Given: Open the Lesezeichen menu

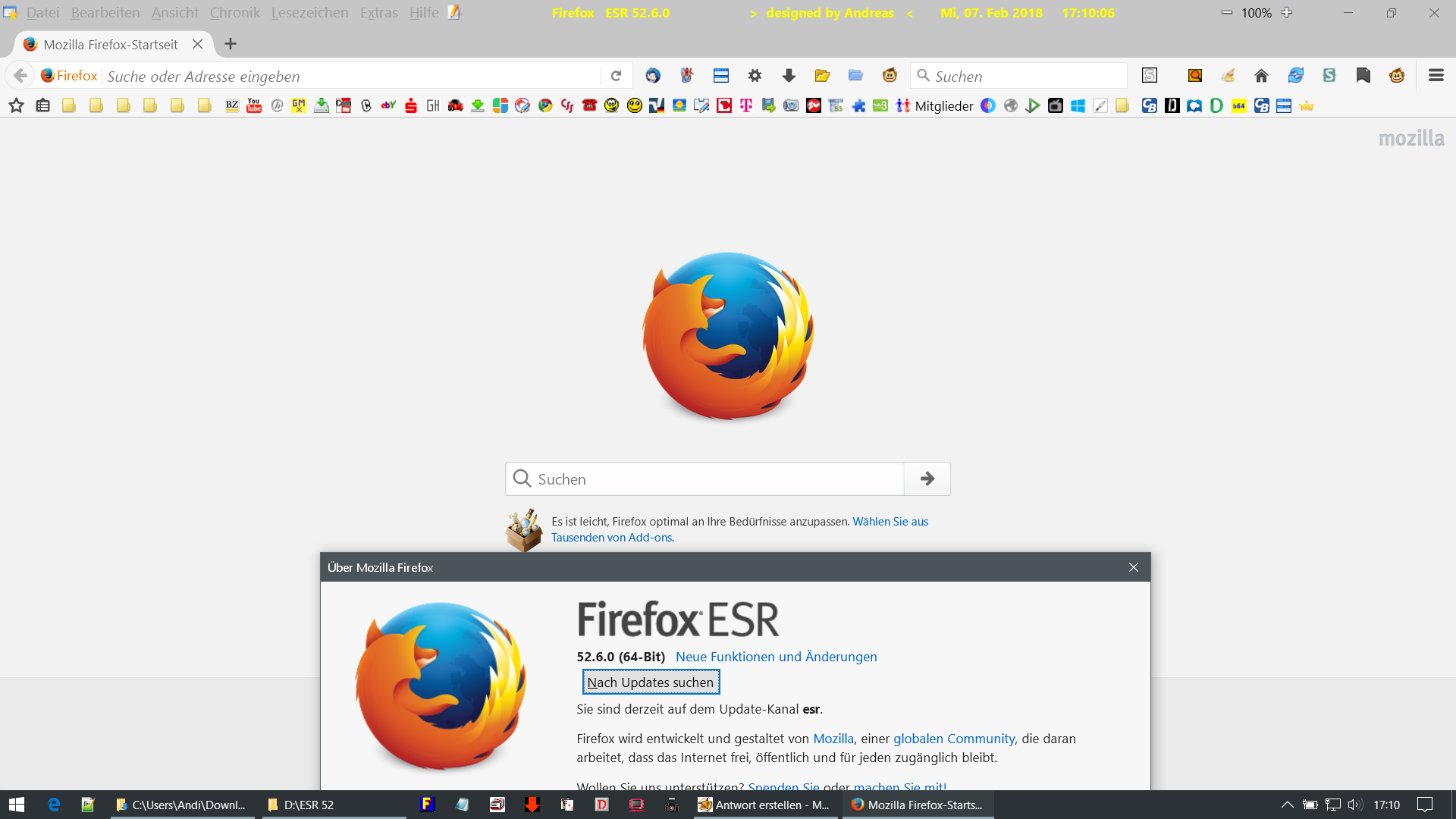Looking at the screenshot, I should click(309, 13).
